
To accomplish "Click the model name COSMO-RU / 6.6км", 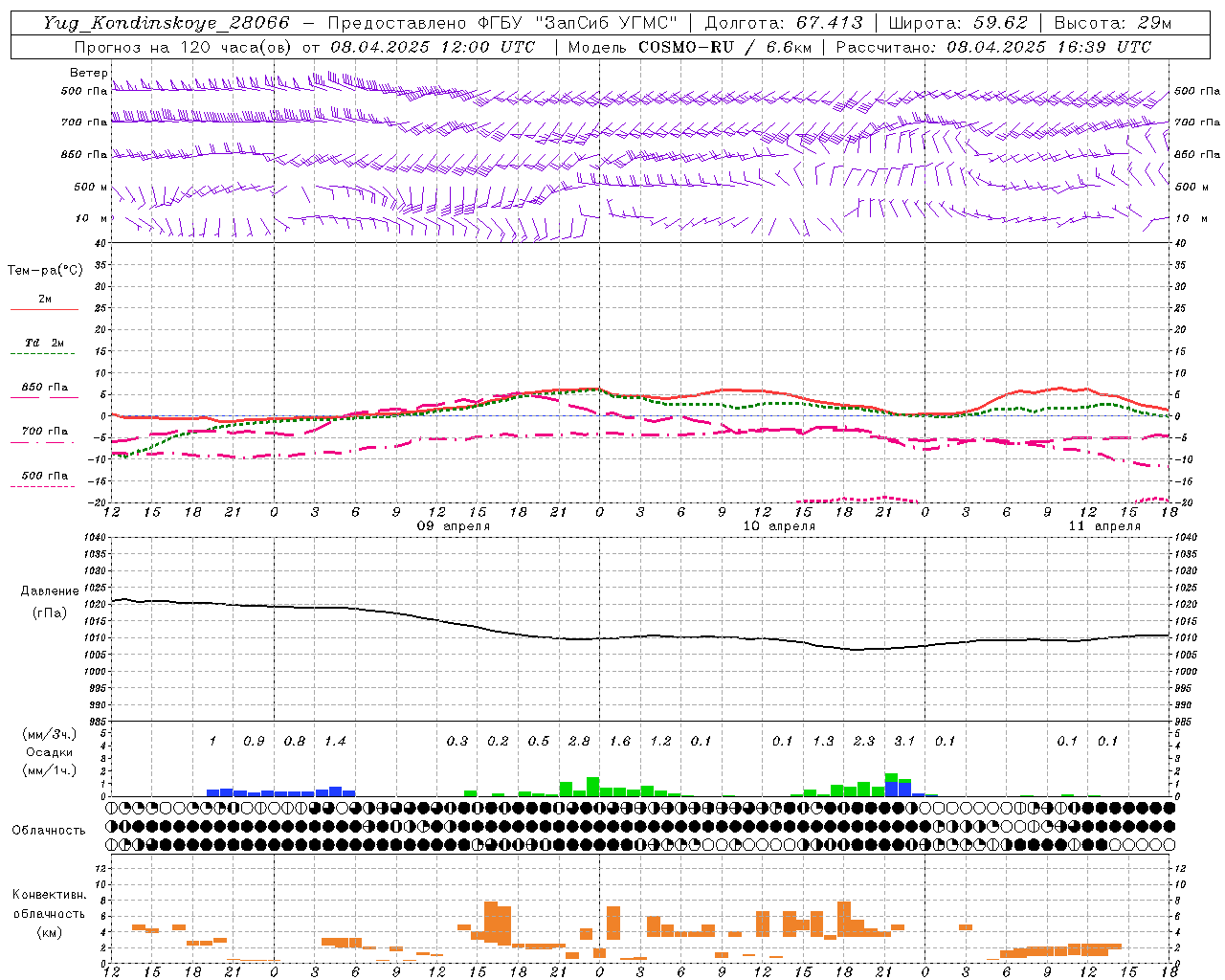I will 725,47.
